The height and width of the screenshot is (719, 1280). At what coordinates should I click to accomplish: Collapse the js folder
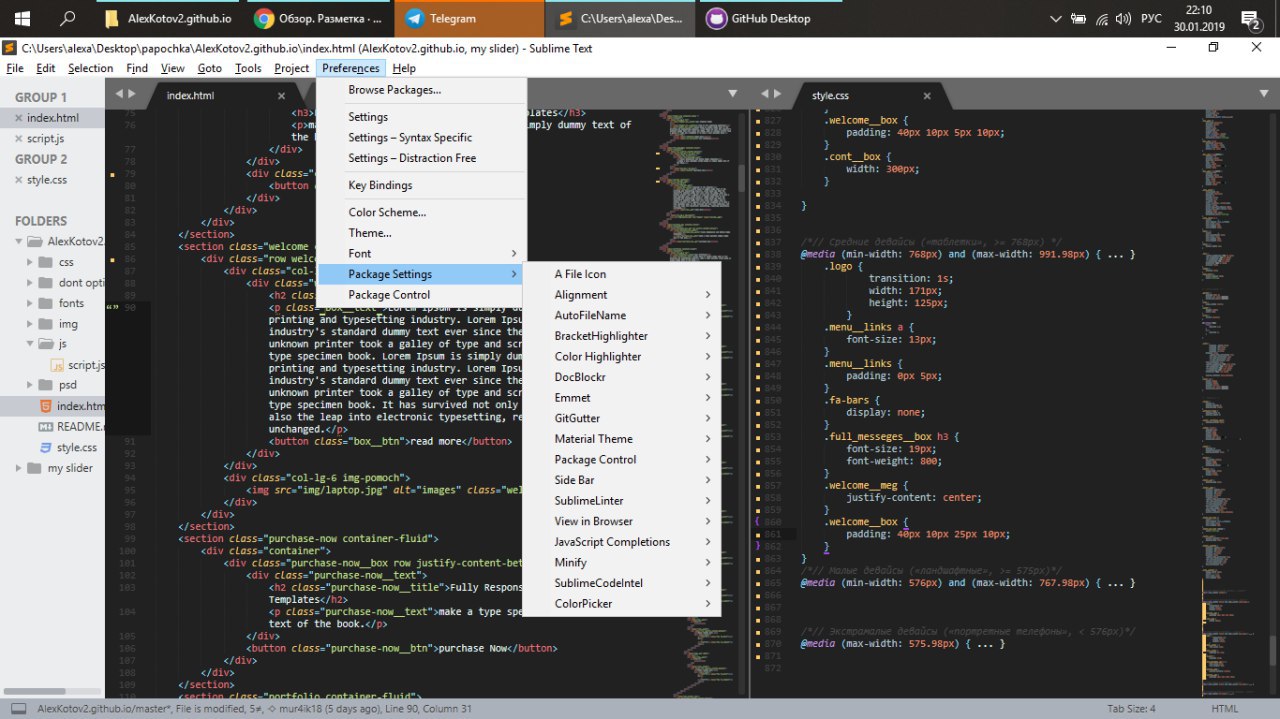point(30,344)
